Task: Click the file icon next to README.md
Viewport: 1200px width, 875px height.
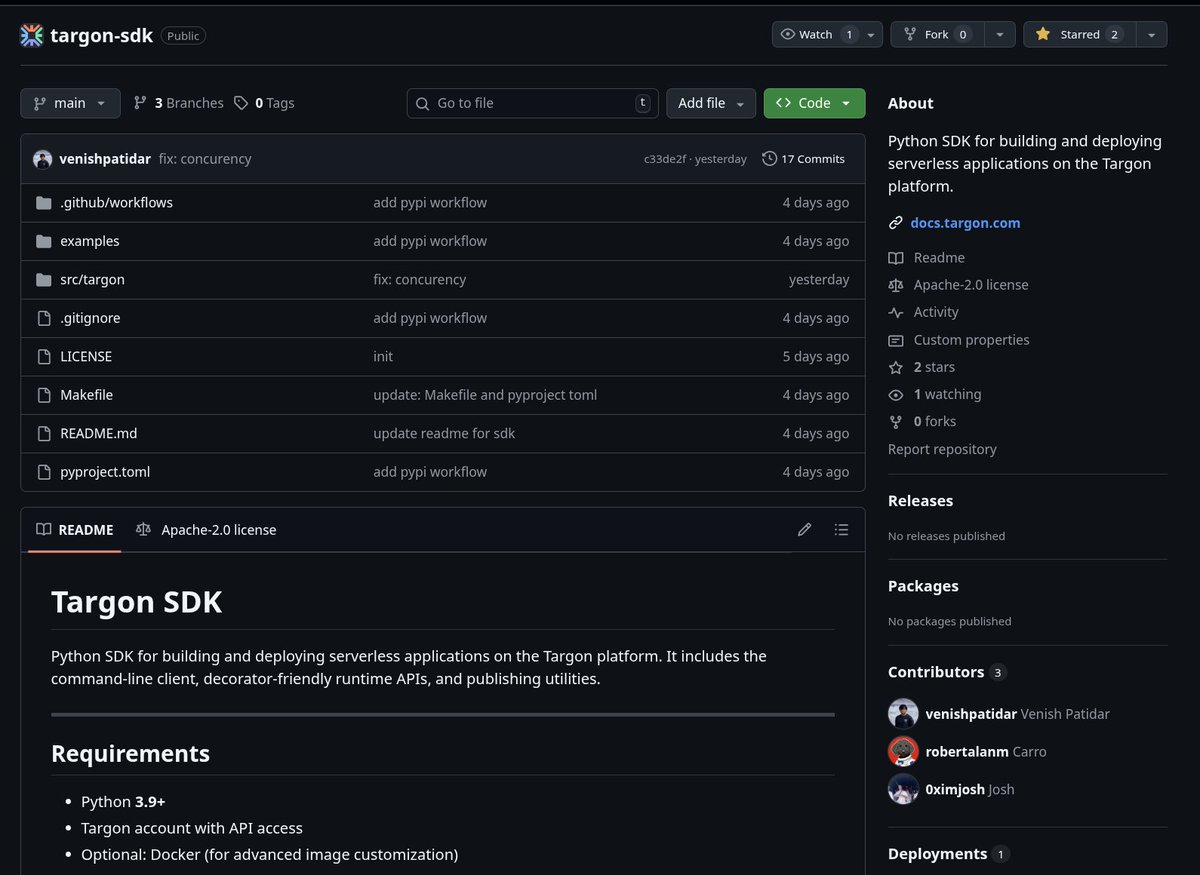Action: (x=43, y=433)
